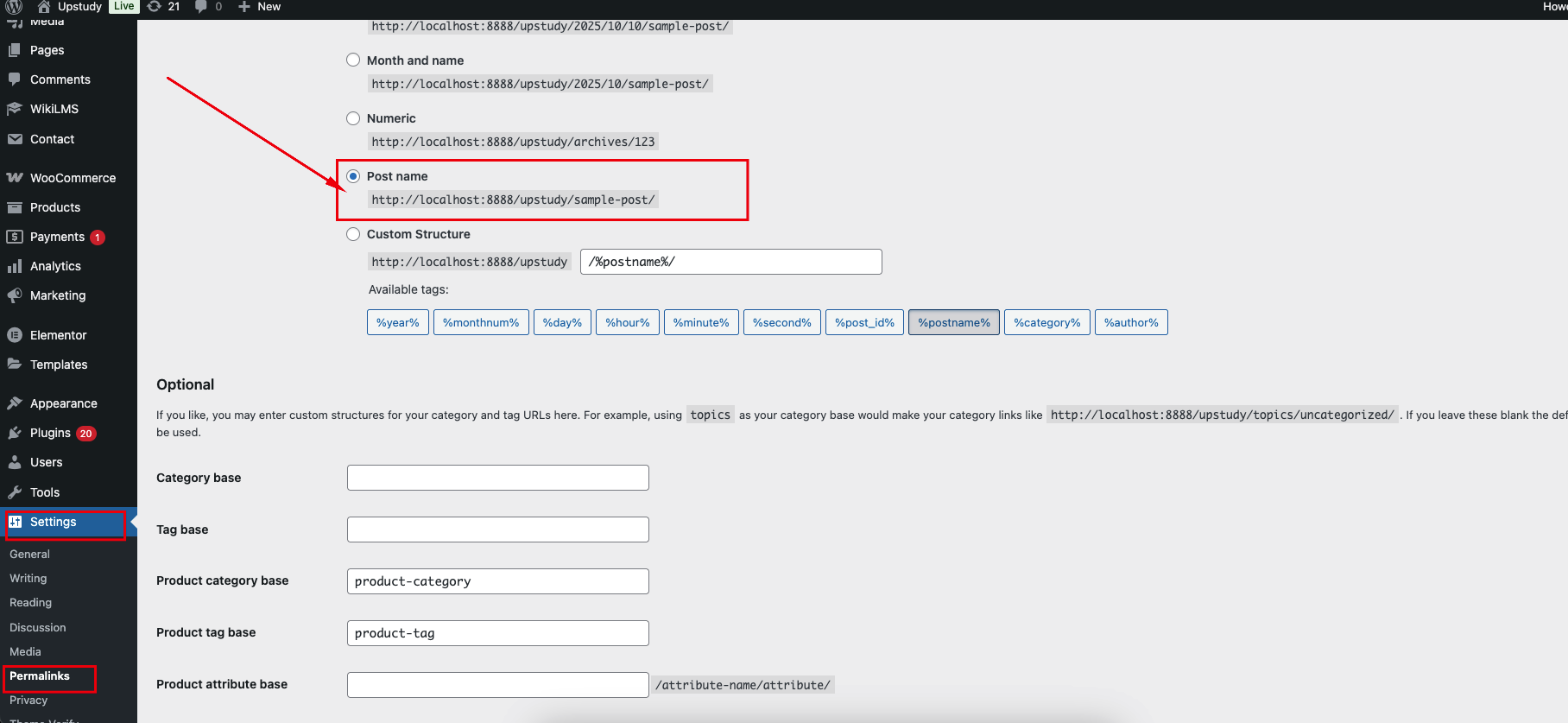Image resolution: width=1568 pixels, height=723 pixels.
Task: Click the %author% tag button
Action: tap(1131, 322)
